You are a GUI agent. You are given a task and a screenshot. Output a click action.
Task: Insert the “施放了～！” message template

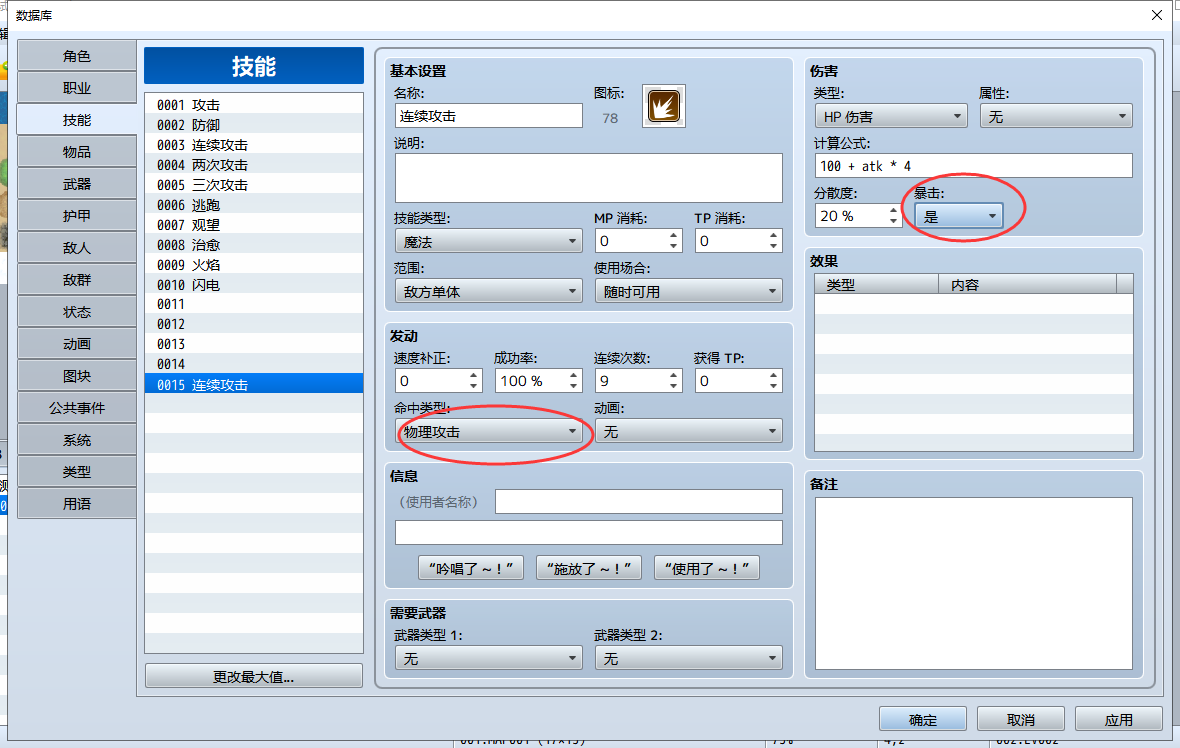coord(588,568)
